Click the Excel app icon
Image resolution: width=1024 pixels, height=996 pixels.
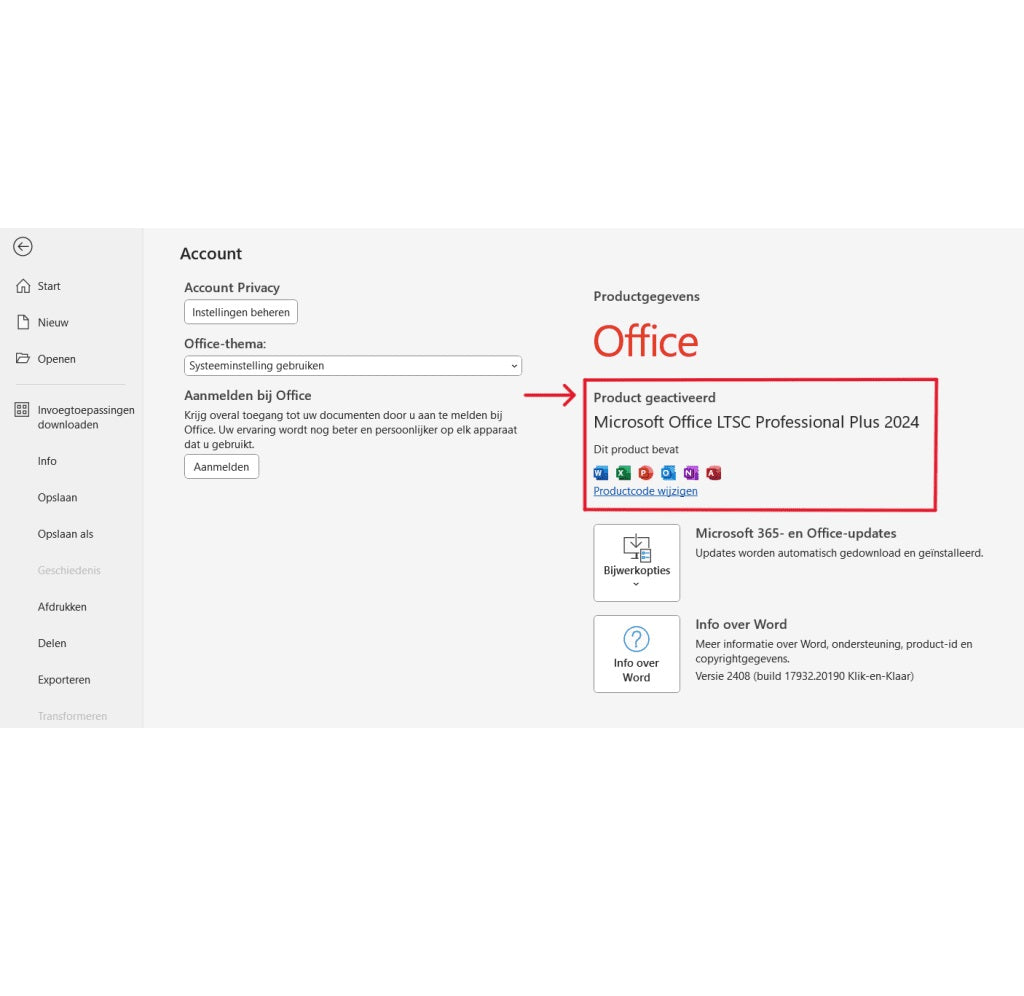(x=623, y=473)
